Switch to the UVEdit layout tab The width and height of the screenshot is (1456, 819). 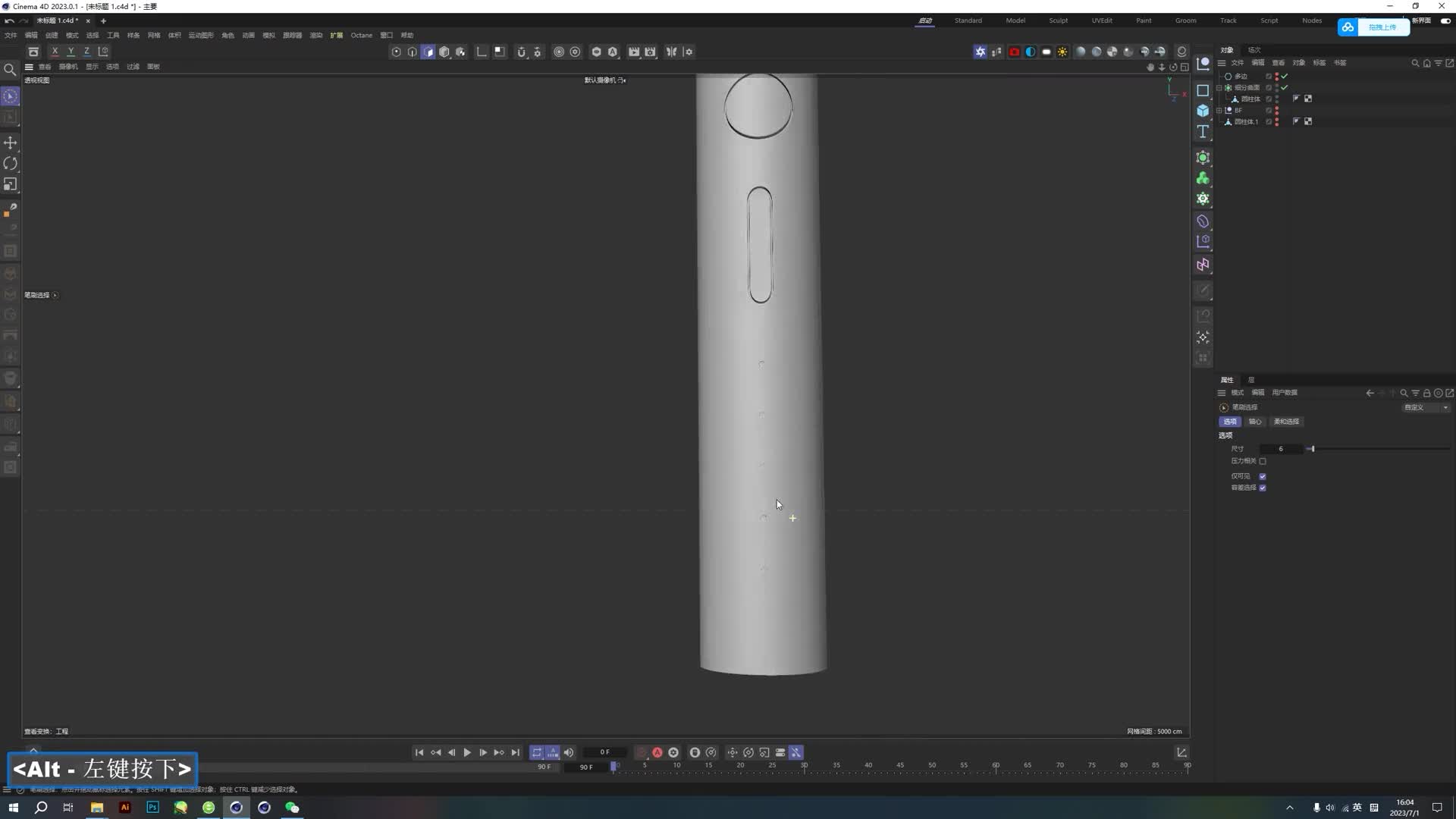(x=1102, y=20)
